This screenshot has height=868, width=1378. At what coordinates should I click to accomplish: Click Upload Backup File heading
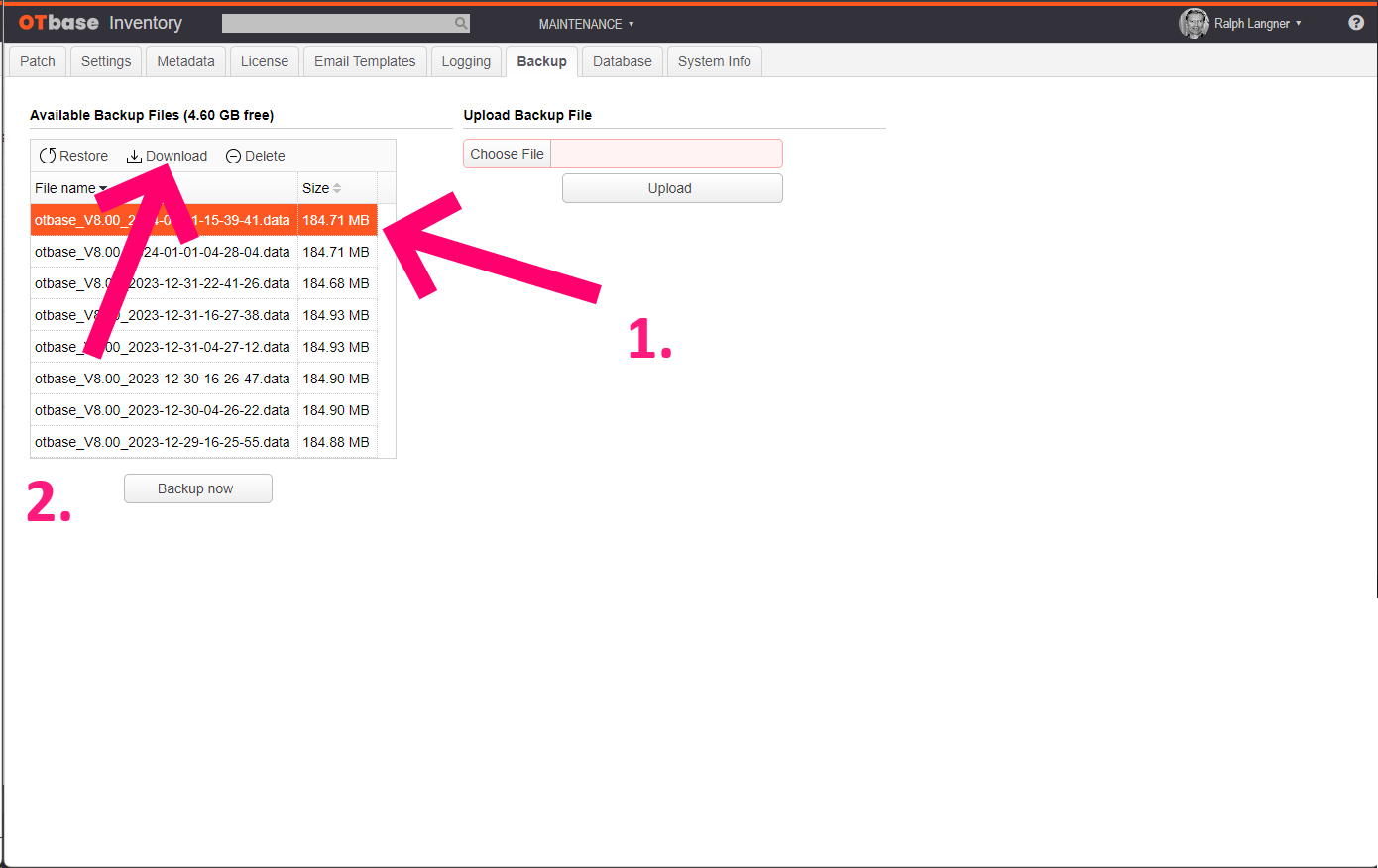pyautogui.click(x=527, y=115)
